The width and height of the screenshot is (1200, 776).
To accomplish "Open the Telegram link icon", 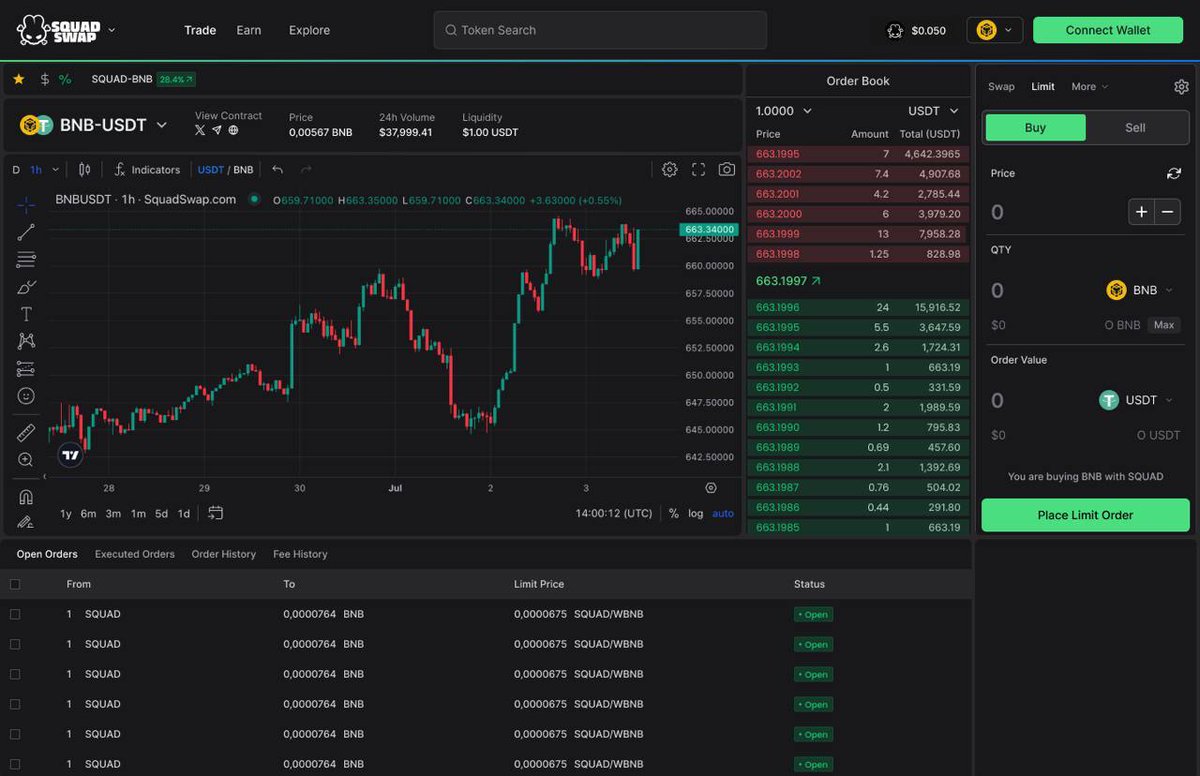I will point(216,130).
